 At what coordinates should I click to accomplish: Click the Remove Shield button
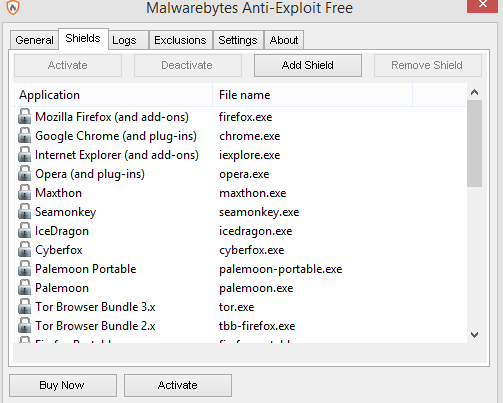click(x=427, y=65)
